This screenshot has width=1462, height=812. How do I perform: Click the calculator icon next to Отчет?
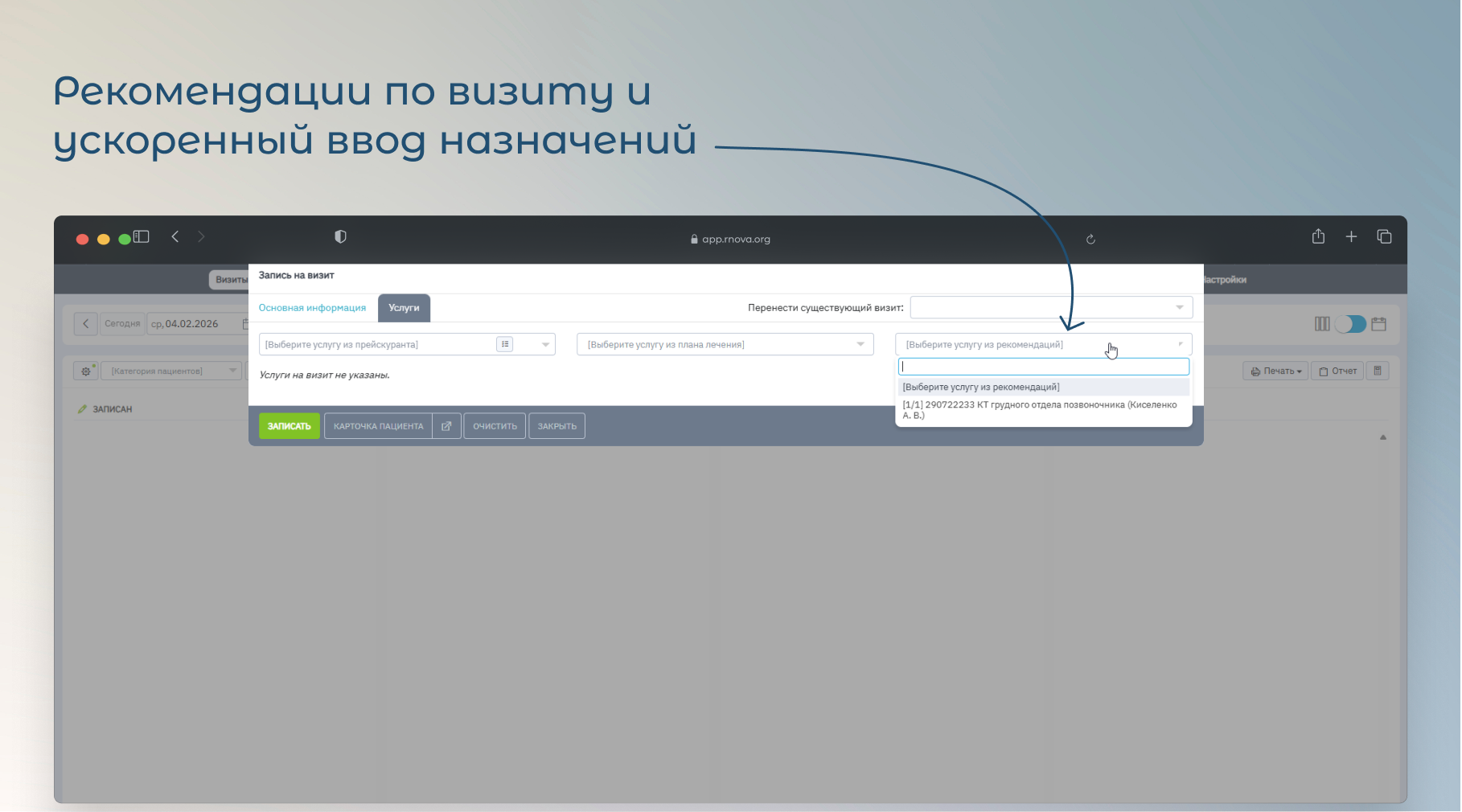(x=1378, y=371)
